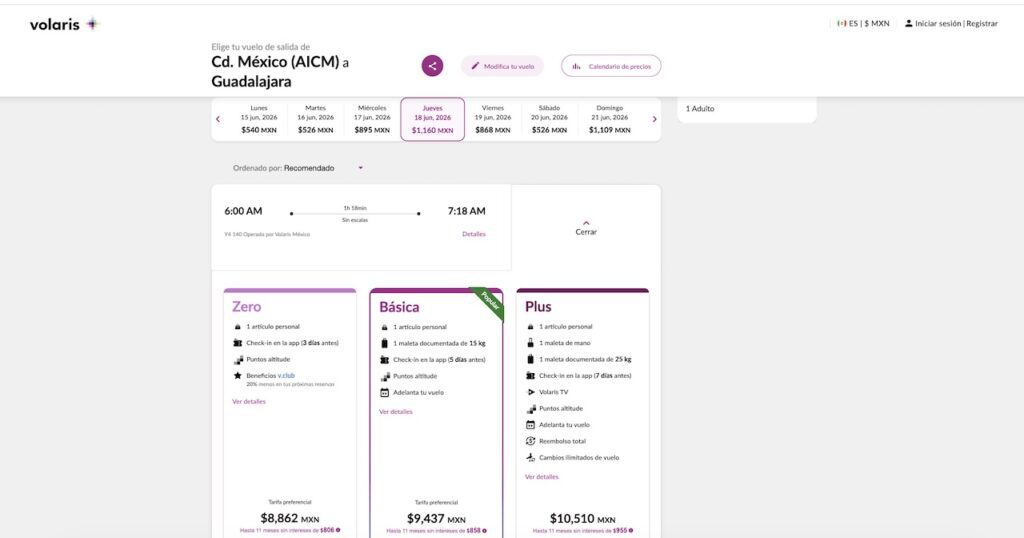Select Martes 16 jun date tab
This screenshot has width=1024, height=538.
[x=315, y=119]
